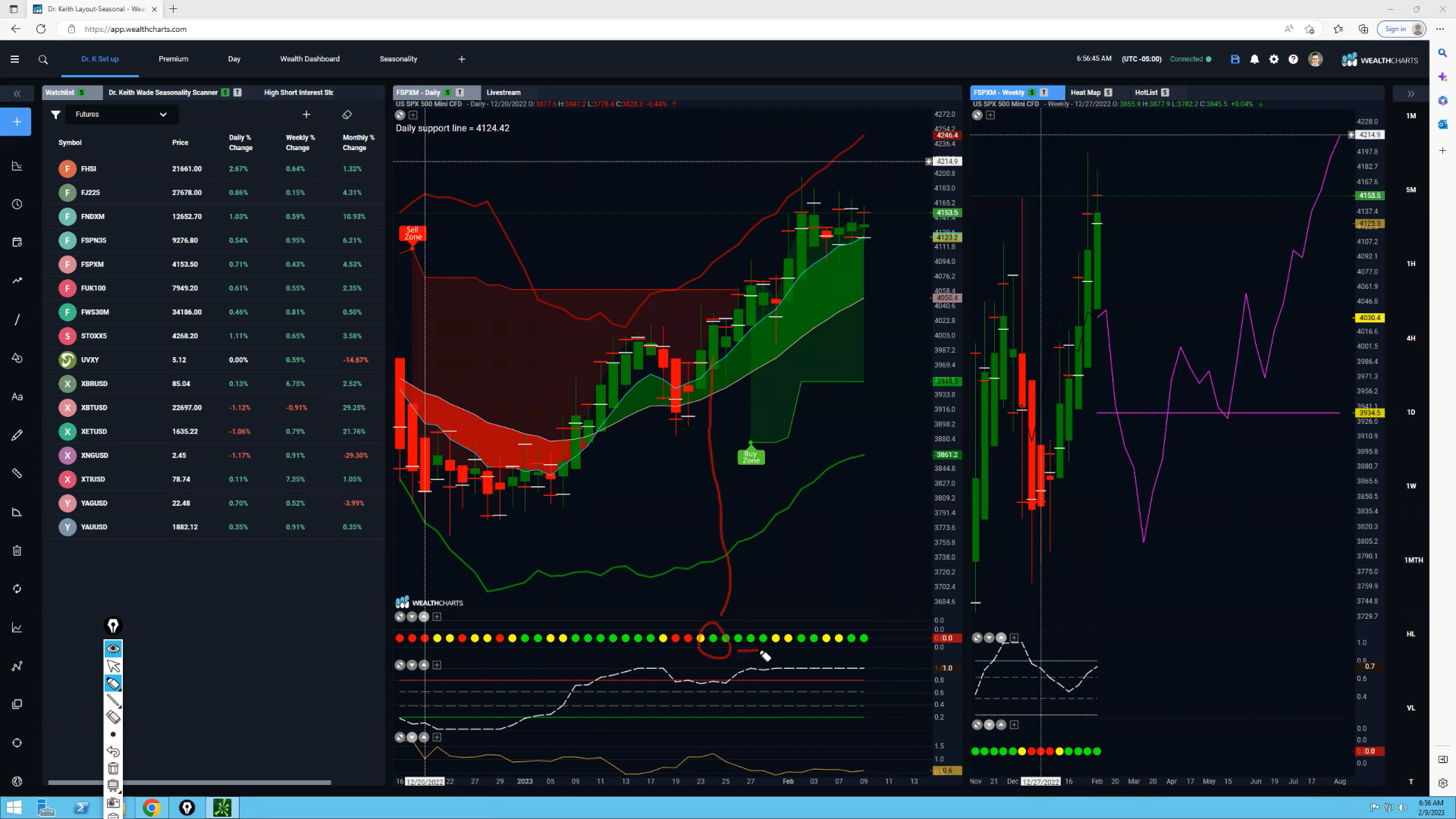
Task: Open the notifications bell
Action: pyautogui.click(x=1254, y=59)
